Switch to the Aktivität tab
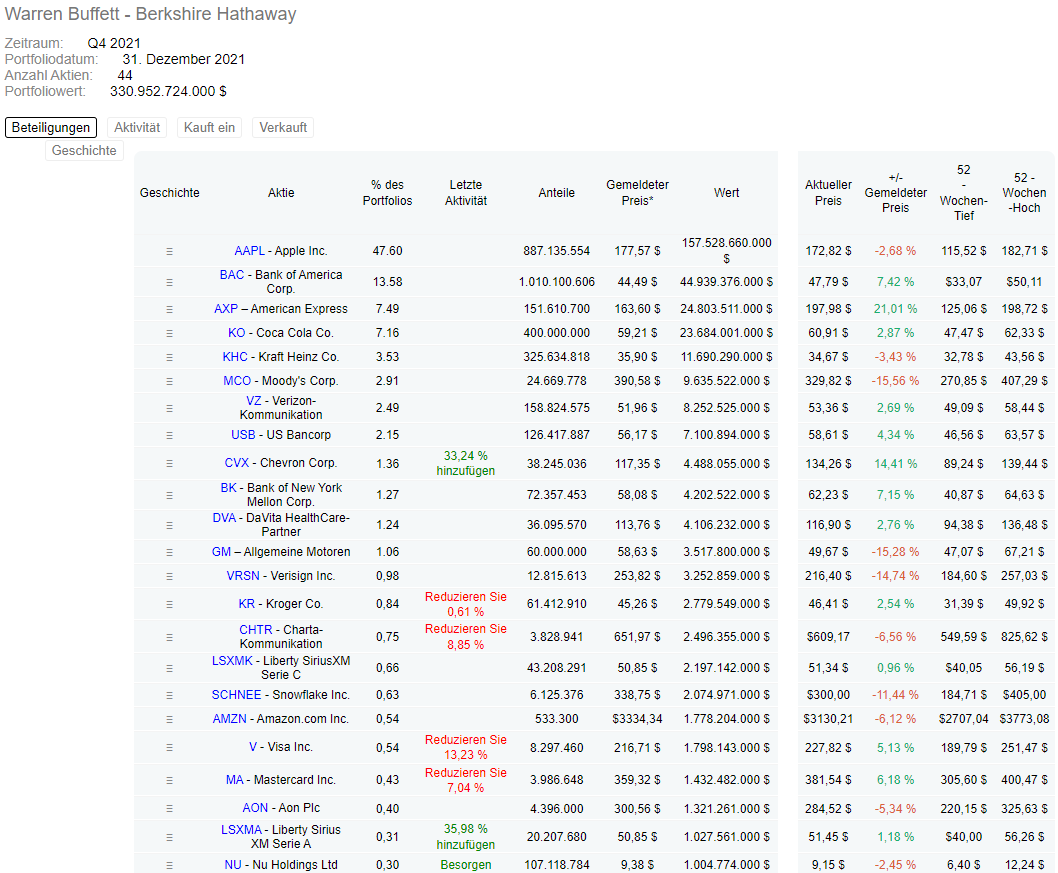Image resolution: width=1058 pixels, height=873 pixels. click(x=137, y=127)
